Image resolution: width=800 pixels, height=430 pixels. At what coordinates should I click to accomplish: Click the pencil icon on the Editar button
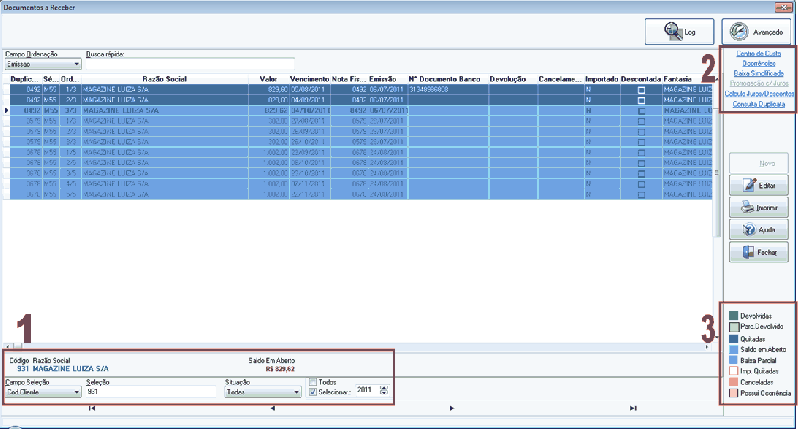[749, 185]
